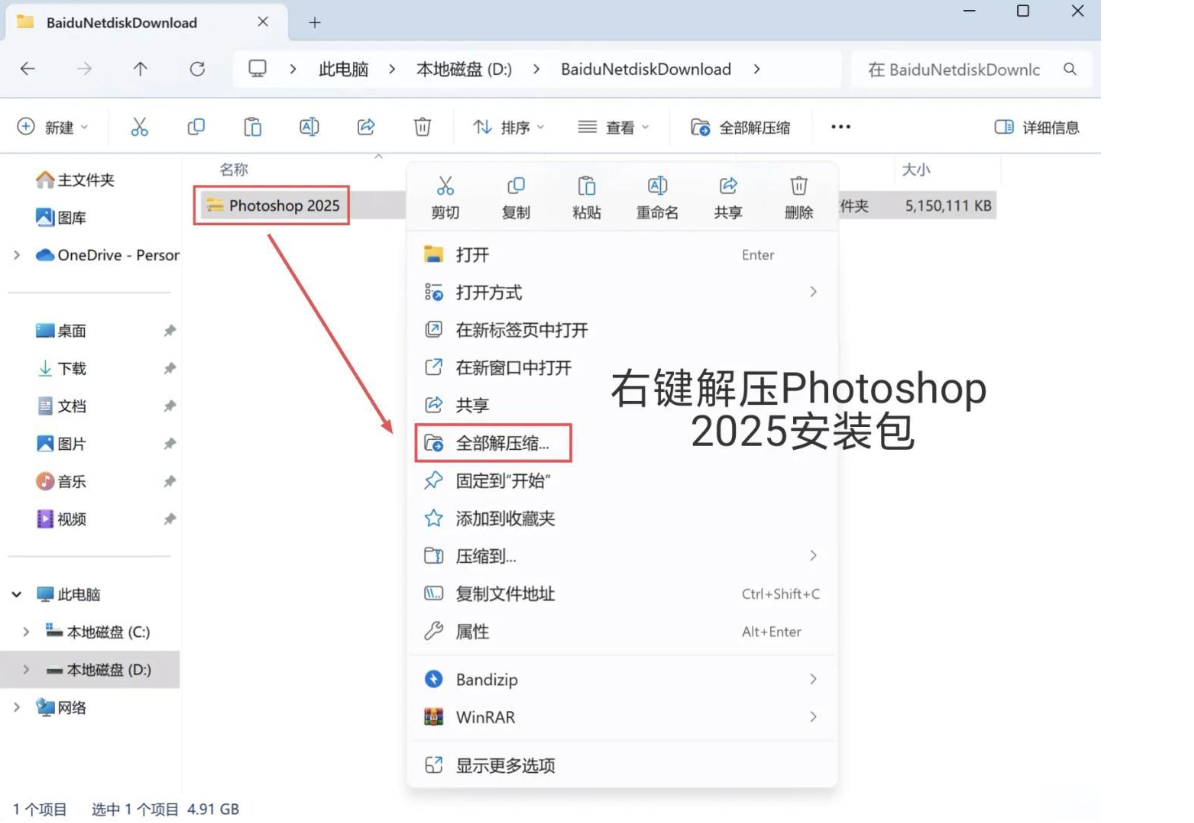Expand the 网络 tree node
The height and width of the screenshot is (823, 1194).
tap(17, 708)
